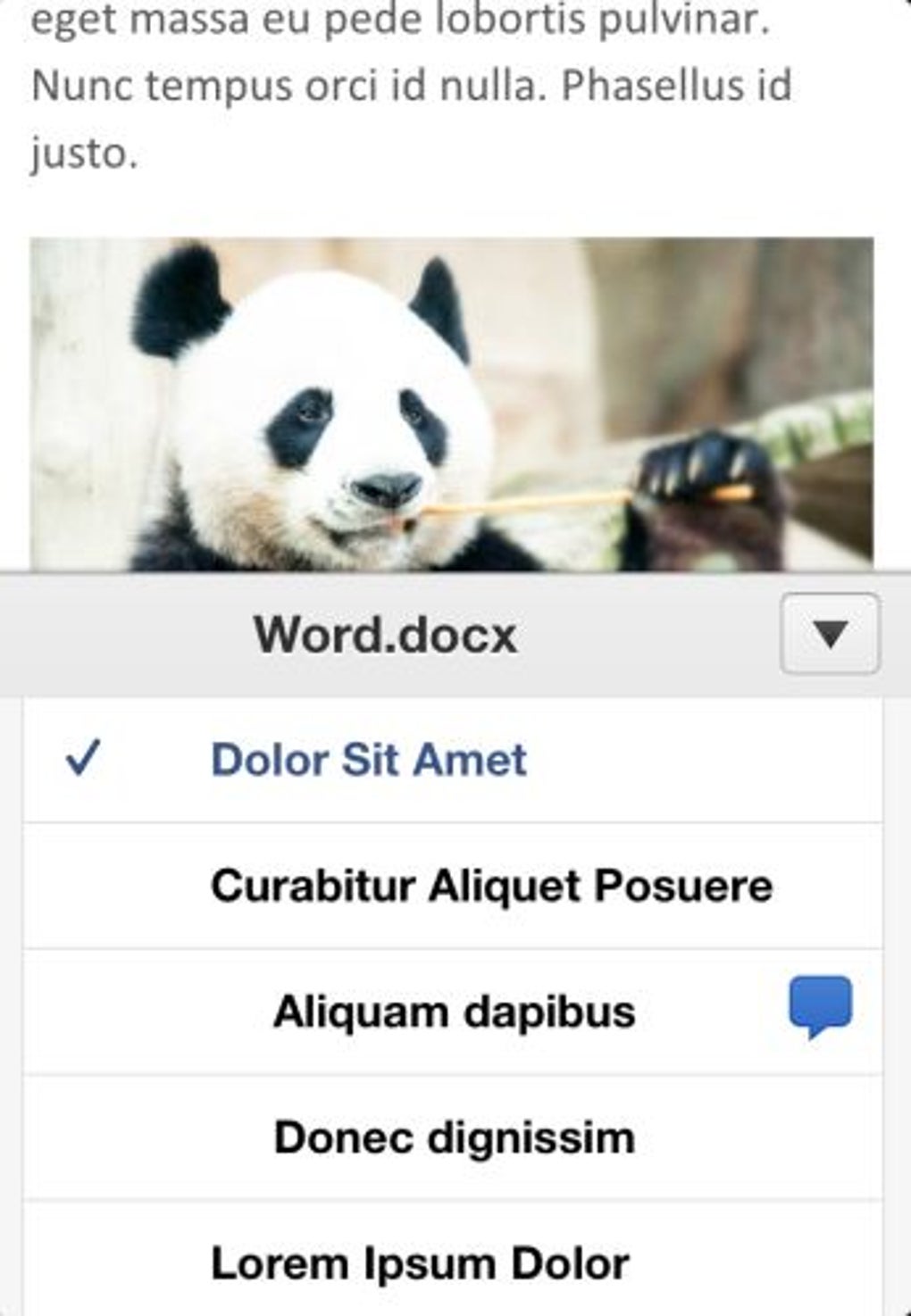Click the line starting "Nunc tempus orci"
Viewport: 911px width, 1316px height.
coord(411,87)
